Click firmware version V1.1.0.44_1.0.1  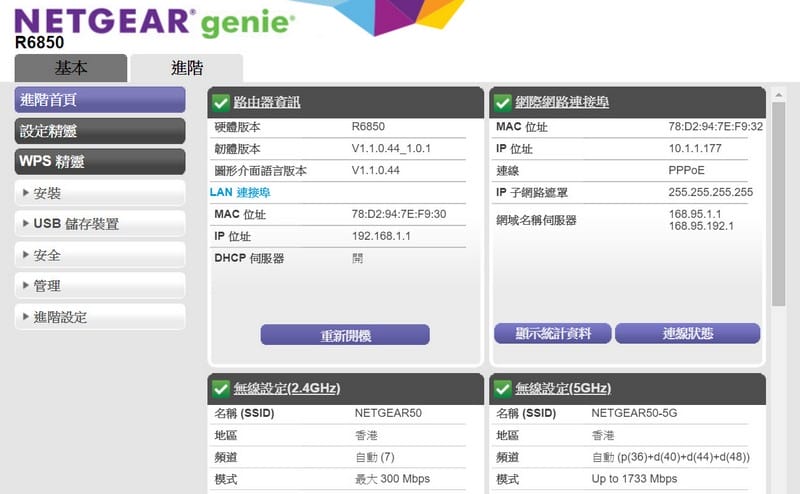[391, 149]
